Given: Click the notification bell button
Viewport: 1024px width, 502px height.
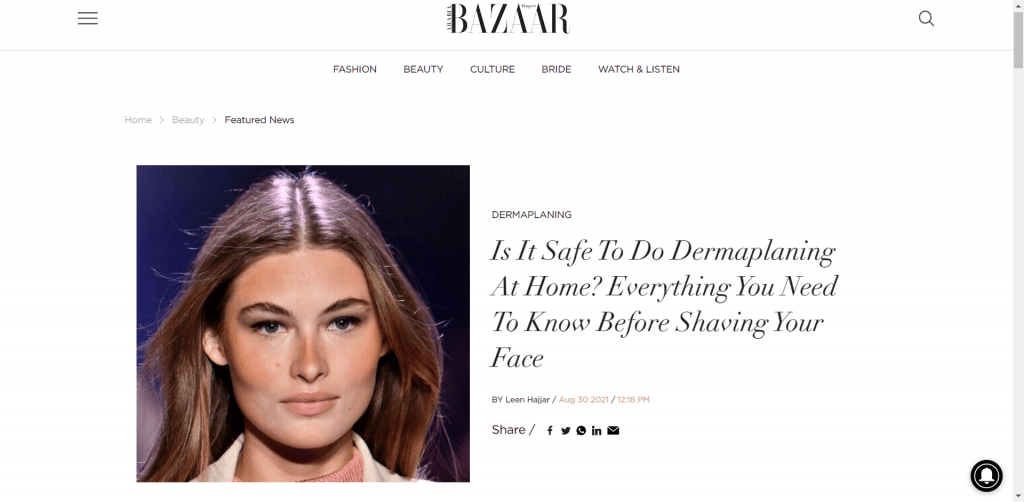Looking at the screenshot, I should pyautogui.click(x=986, y=475).
